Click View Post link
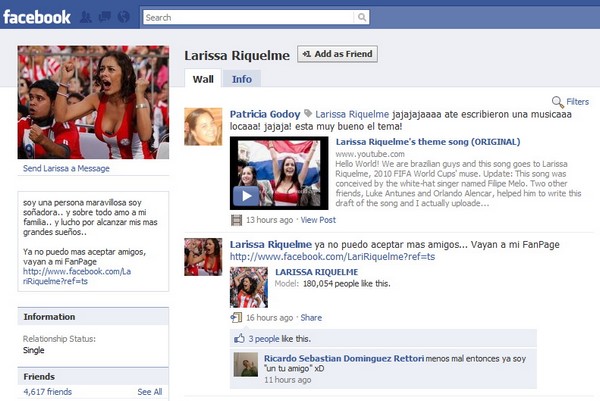 coord(318,220)
